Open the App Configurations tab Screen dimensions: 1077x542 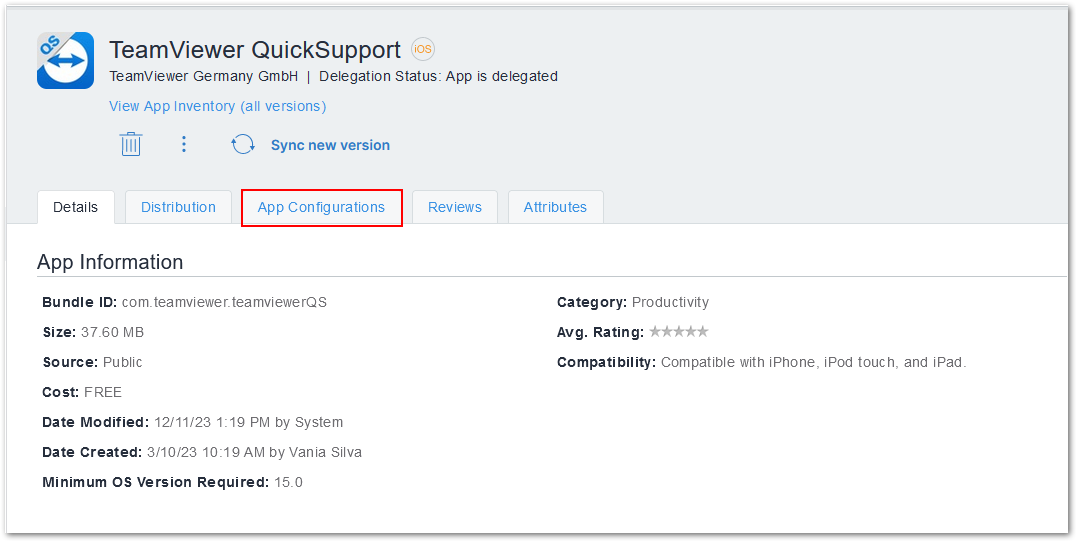coord(321,207)
